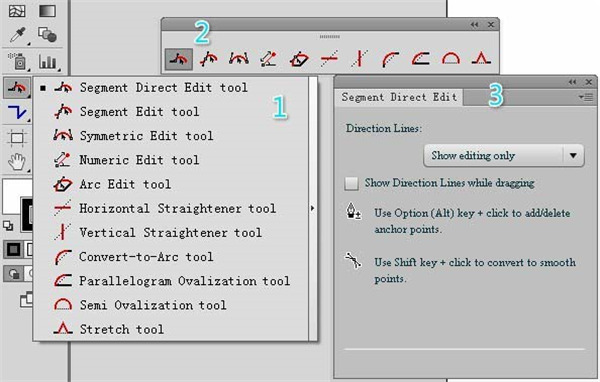Click the tearoff arrow of tool flyout
600x382 pixels.
click(x=313, y=208)
